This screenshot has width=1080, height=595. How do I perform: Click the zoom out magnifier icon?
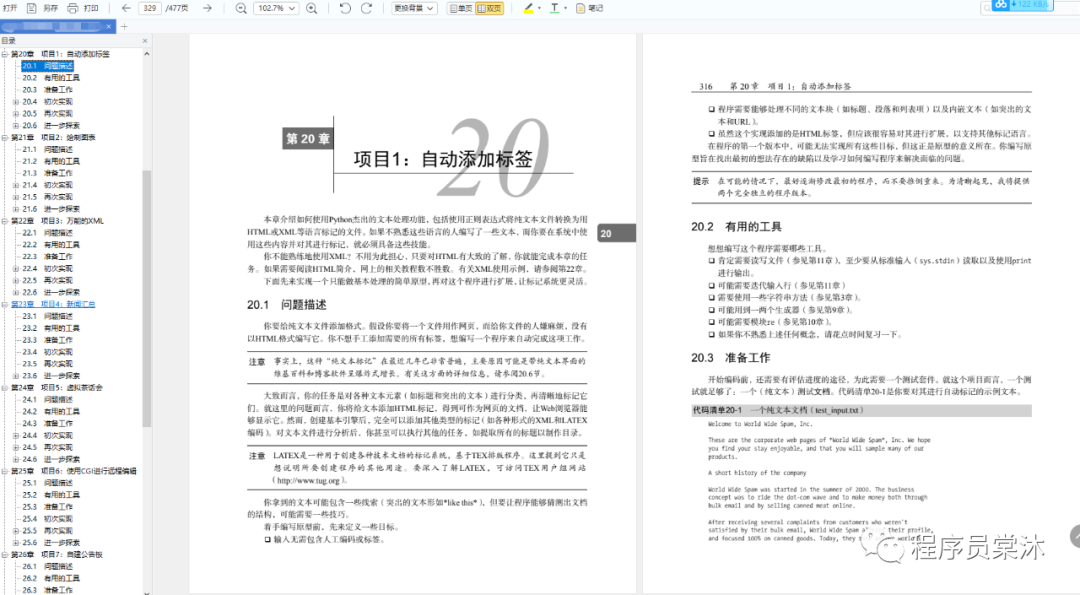240,8
